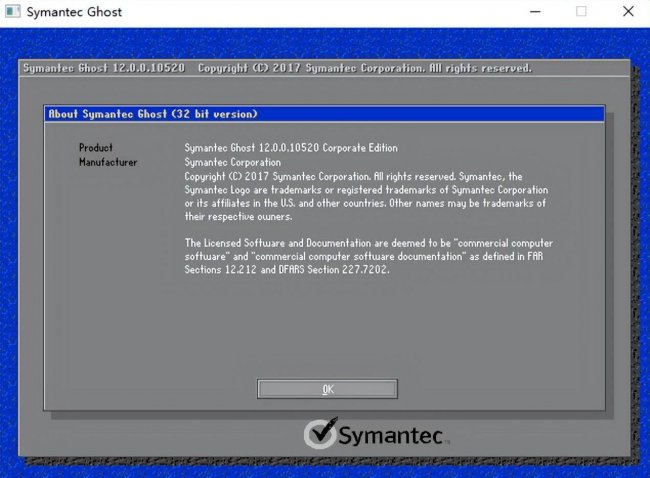Image resolution: width=650 pixels, height=478 pixels.
Task: Click the OK button in About dialog
Action: (327, 389)
